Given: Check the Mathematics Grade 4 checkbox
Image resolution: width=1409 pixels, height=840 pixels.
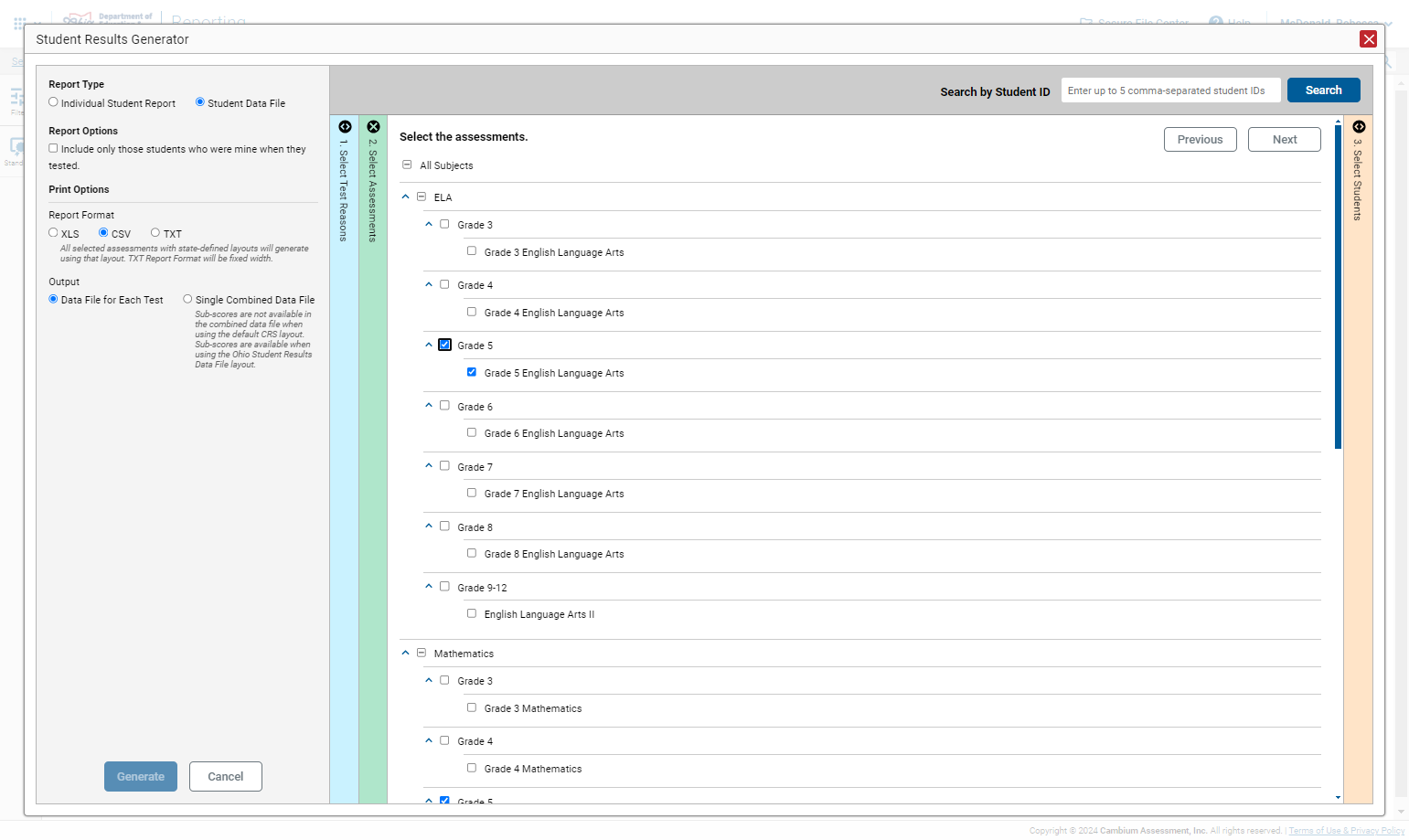Looking at the screenshot, I should coord(444,740).
